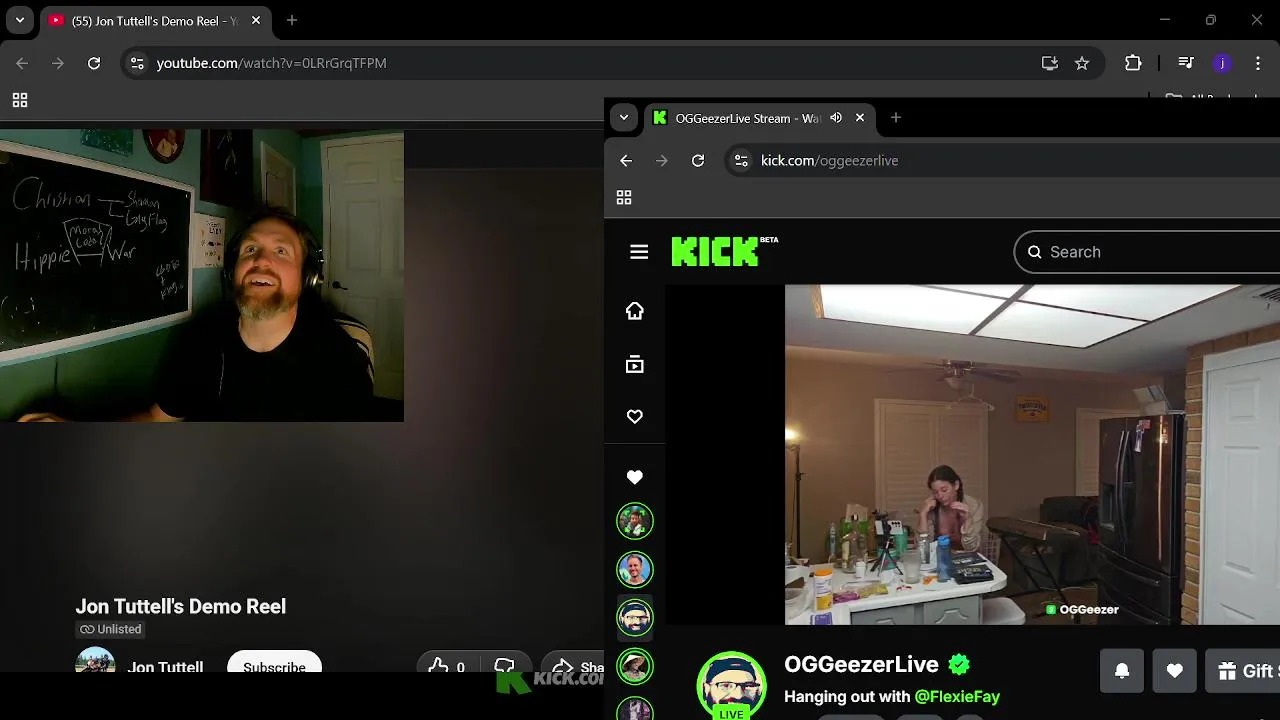
Task: View site information for kick.com
Action: [x=741, y=160]
